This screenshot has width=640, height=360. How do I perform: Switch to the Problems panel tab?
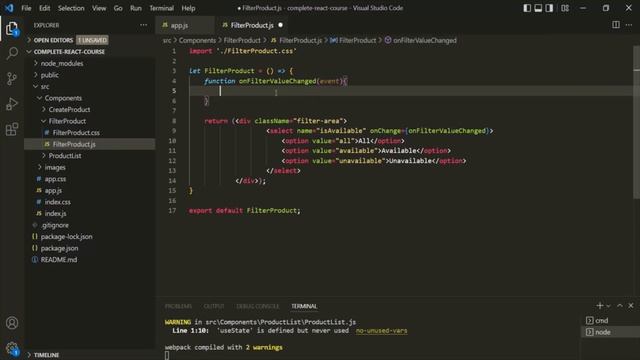(178, 306)
